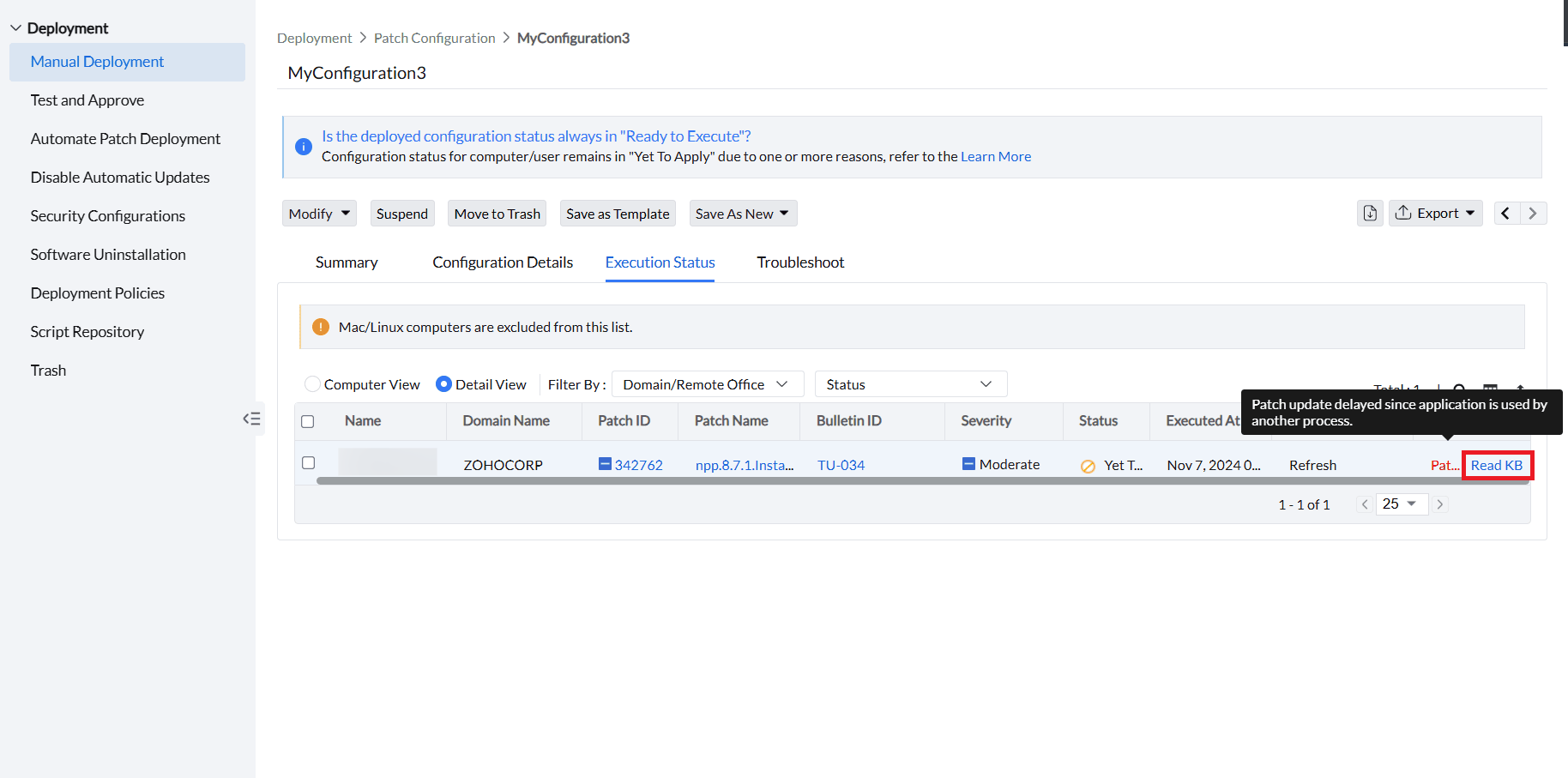Collapse the left sidebar panel icon
Screen dimensions: 1568x778
click(251, 419)
